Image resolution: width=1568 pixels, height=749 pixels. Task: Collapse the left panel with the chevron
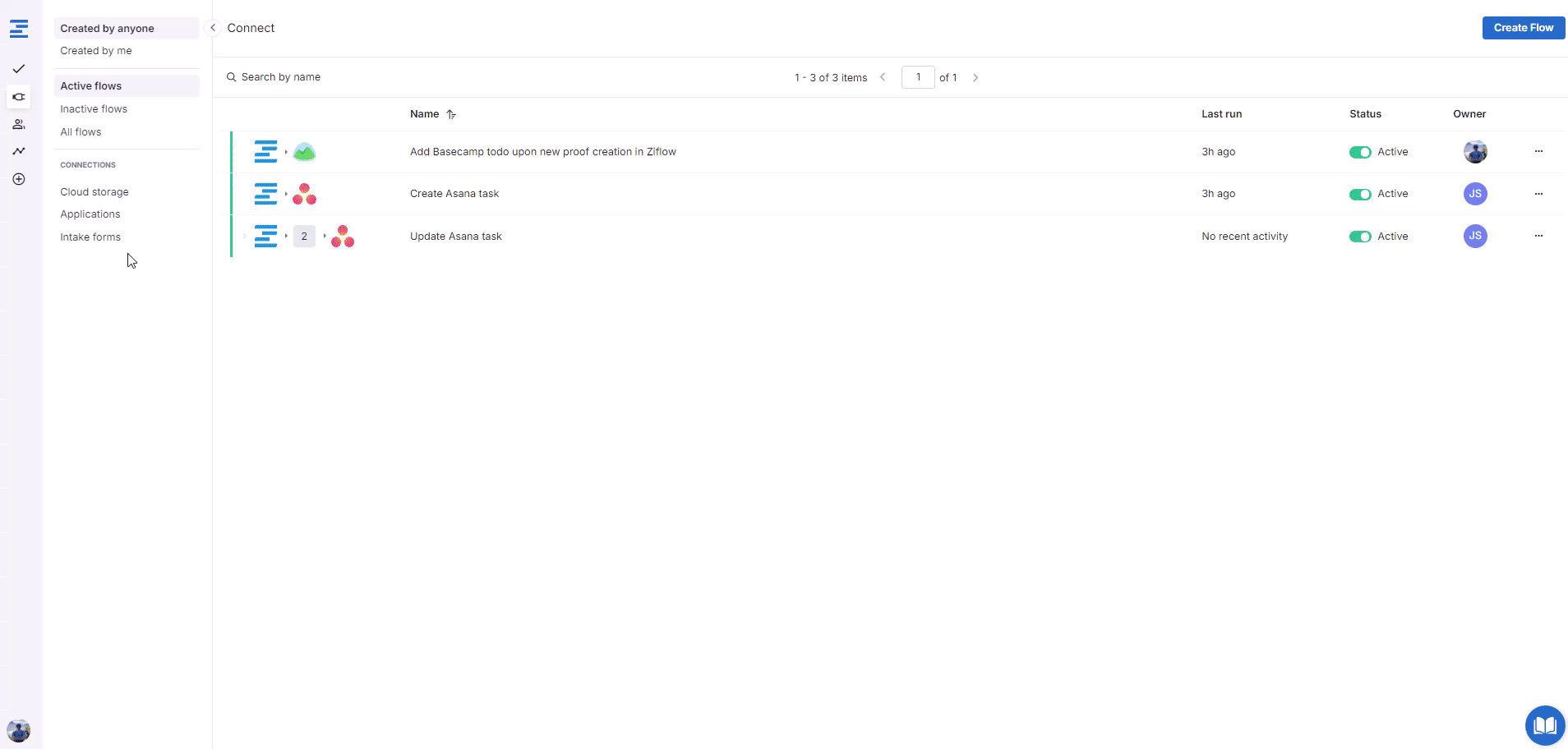tap(213, 28)
